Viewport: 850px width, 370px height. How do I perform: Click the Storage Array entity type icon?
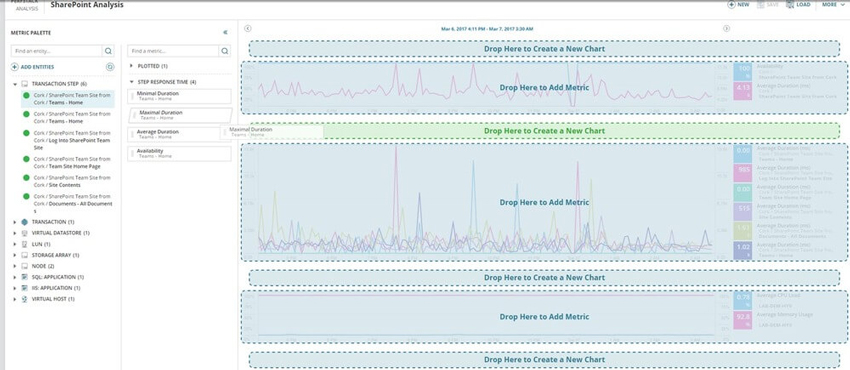click(x=24, y=255)
